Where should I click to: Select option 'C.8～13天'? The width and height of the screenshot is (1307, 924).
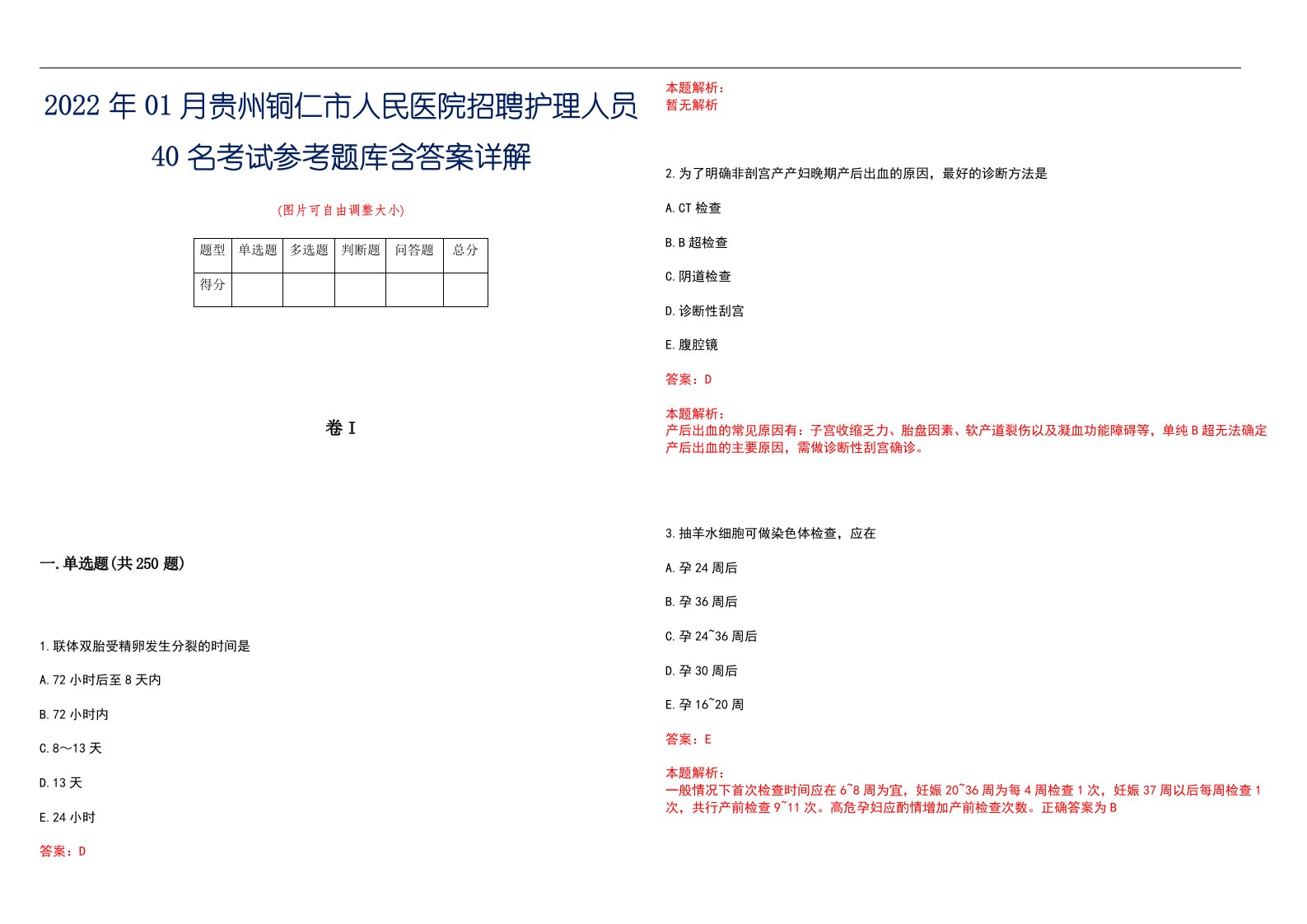click(x=71, y=749)
